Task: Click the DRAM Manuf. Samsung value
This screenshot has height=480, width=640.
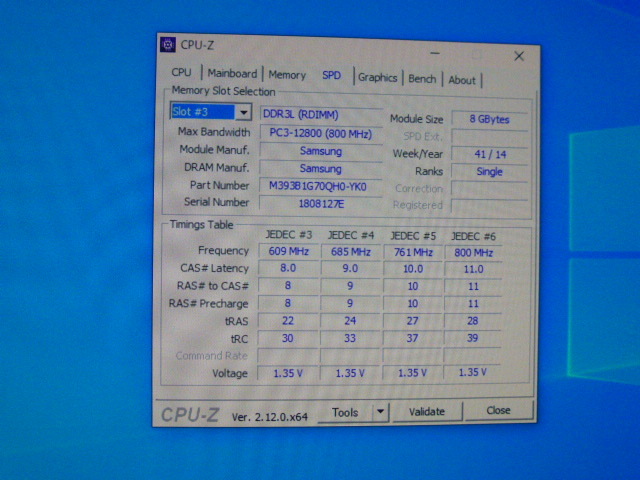Action: click(321, 169)
